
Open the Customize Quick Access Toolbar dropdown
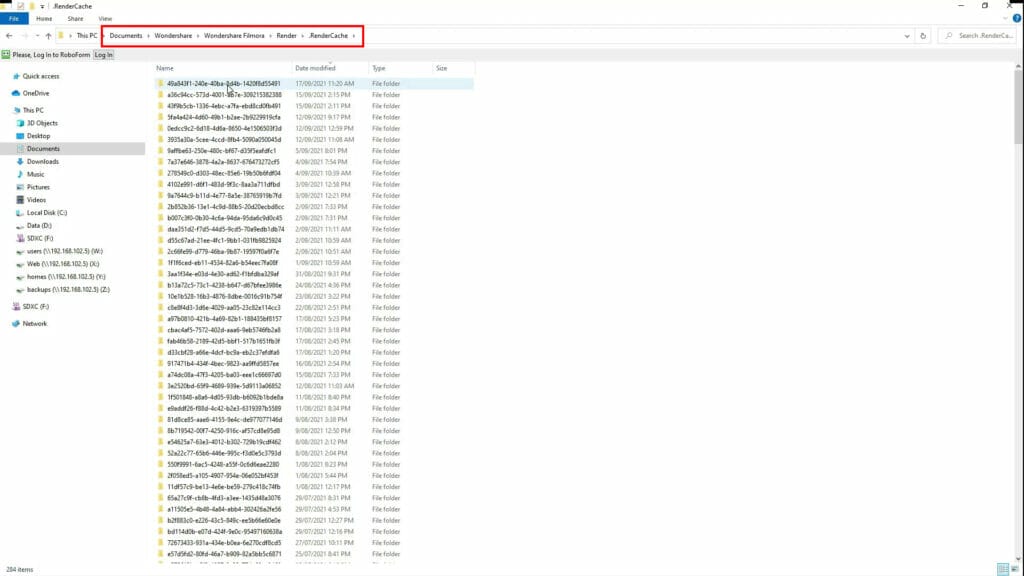42,6
